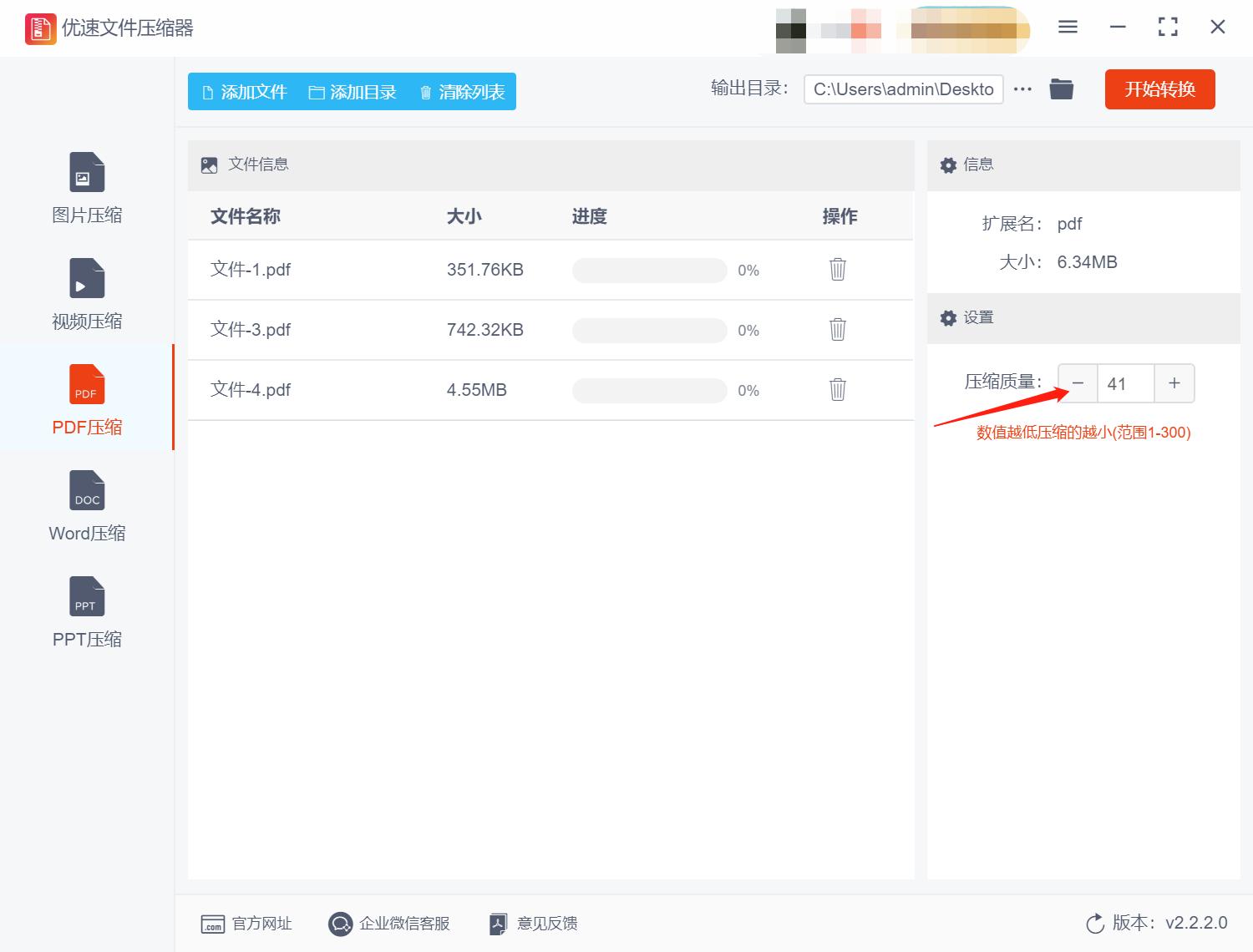1253x952 pixels.
Task: Open the 意见反馈 feedback page
Action: tap(532, 924)
